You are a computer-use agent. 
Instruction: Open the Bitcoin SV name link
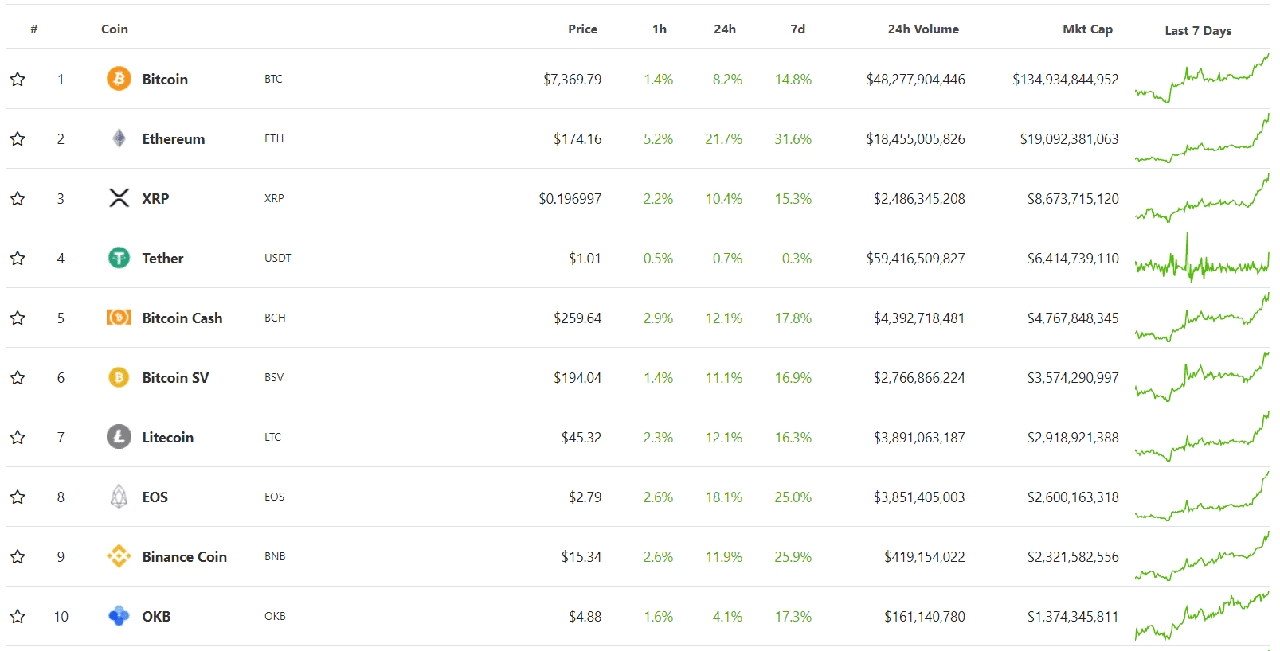coord(176,378)
